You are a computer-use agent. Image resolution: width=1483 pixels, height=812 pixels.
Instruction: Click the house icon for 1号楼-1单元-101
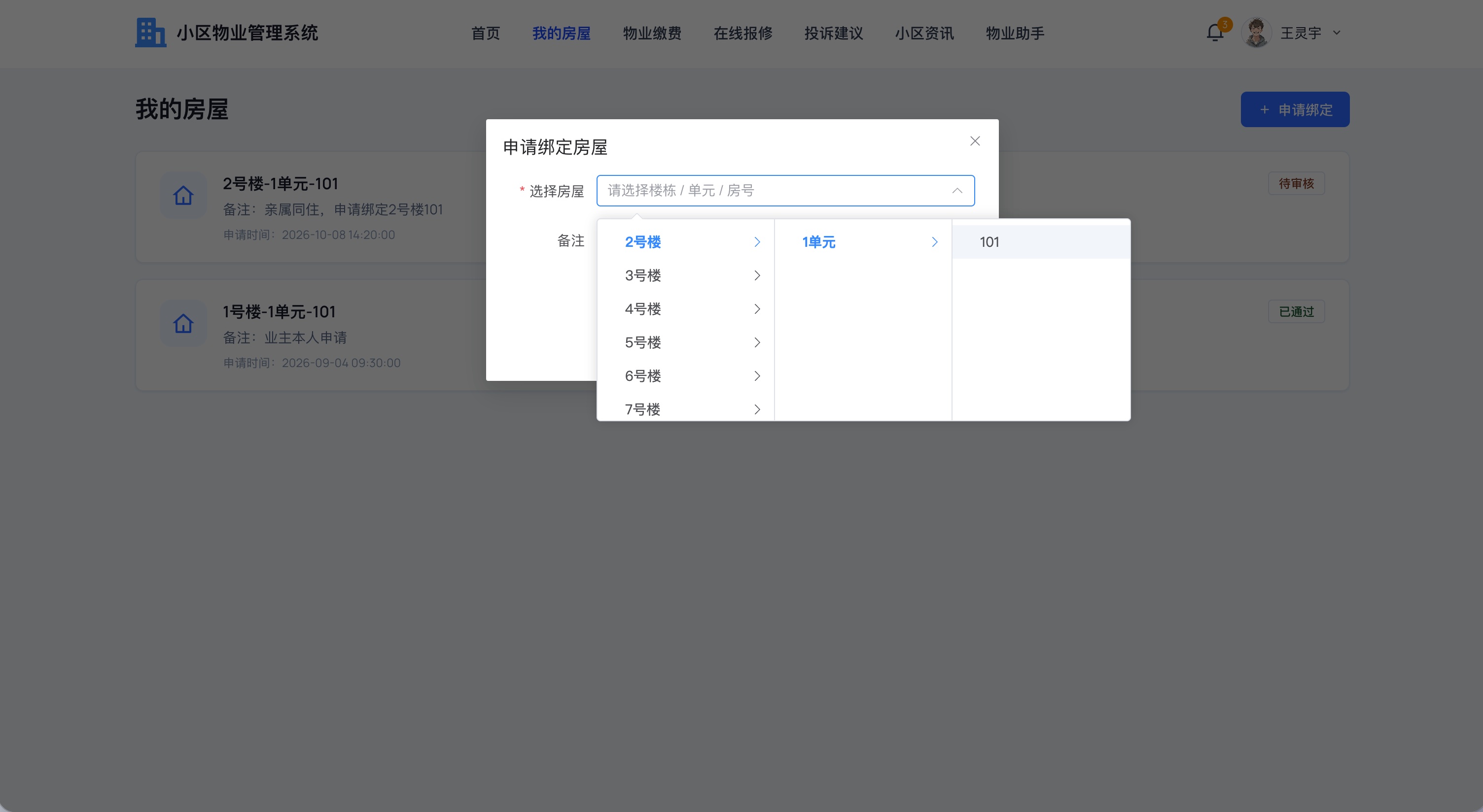pyautogui.click(x=183, y=323)
